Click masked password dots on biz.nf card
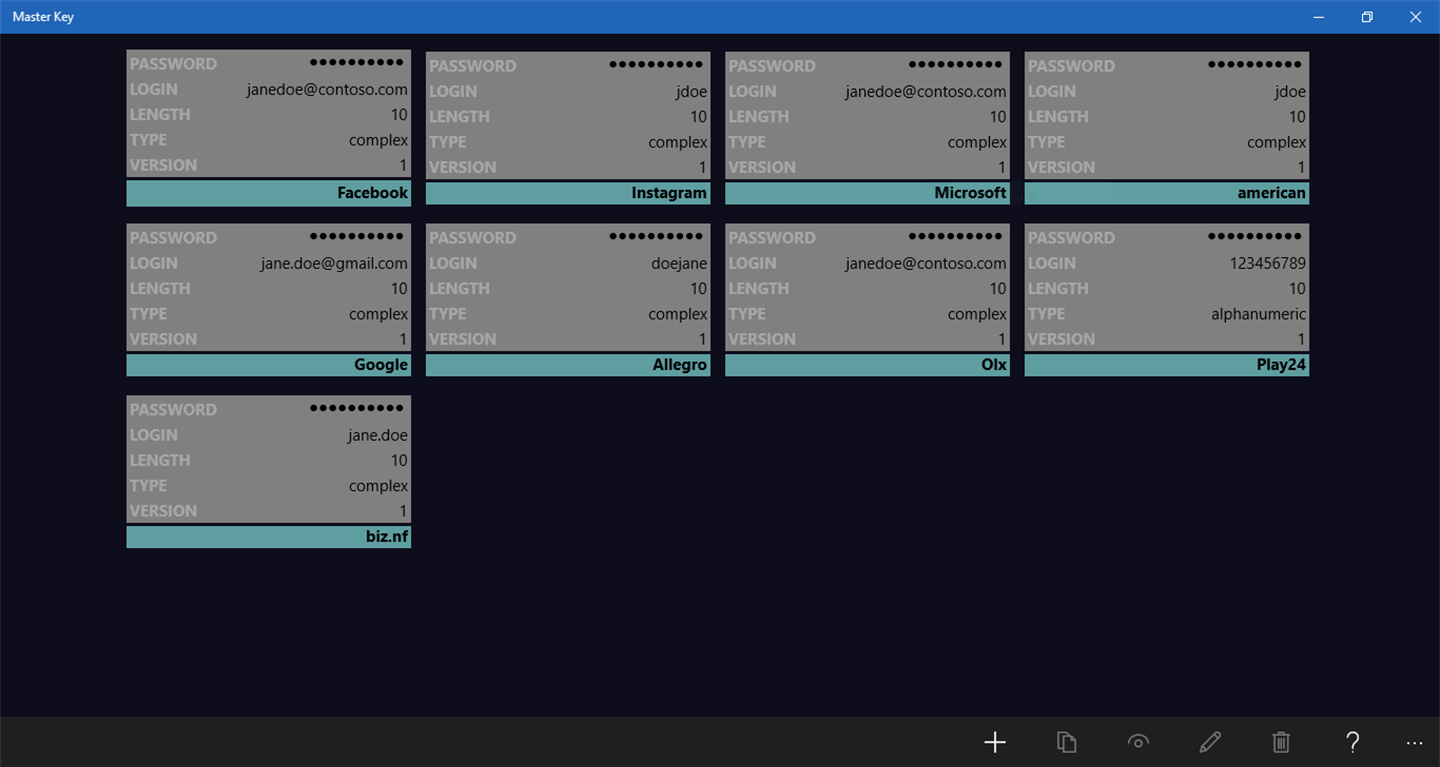 [x=358, y=410]
